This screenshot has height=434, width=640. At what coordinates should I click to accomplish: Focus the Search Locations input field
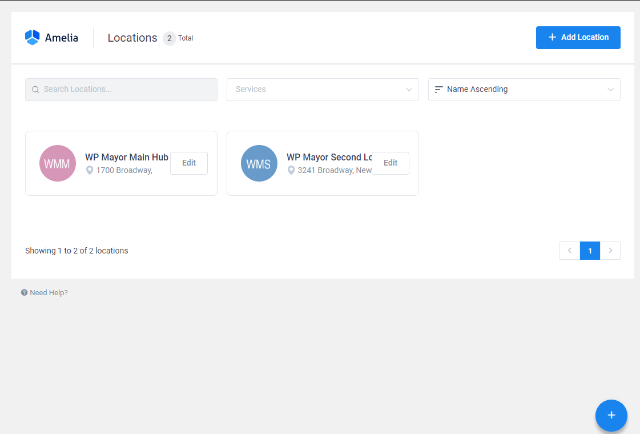click(x=121, y=89)
